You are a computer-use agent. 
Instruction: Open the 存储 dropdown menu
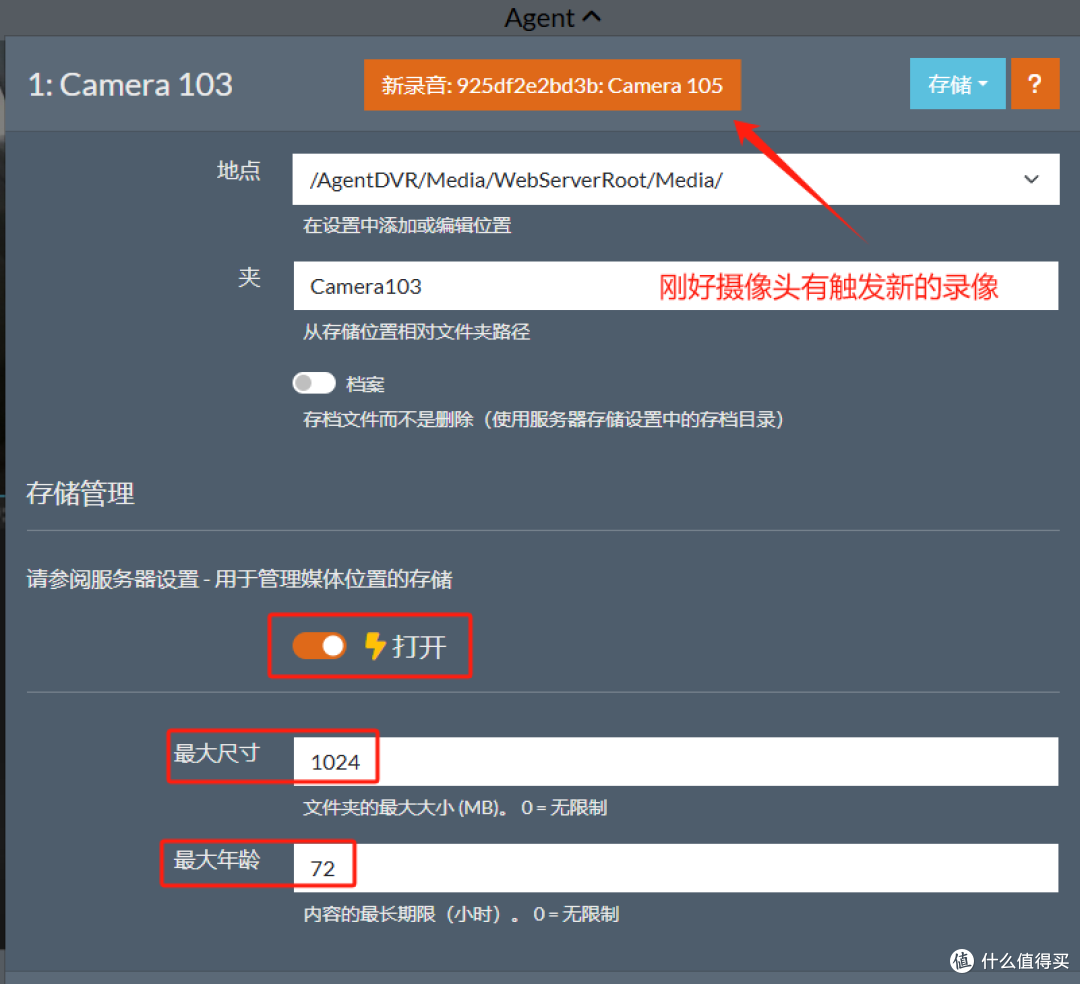pos(957,84)
